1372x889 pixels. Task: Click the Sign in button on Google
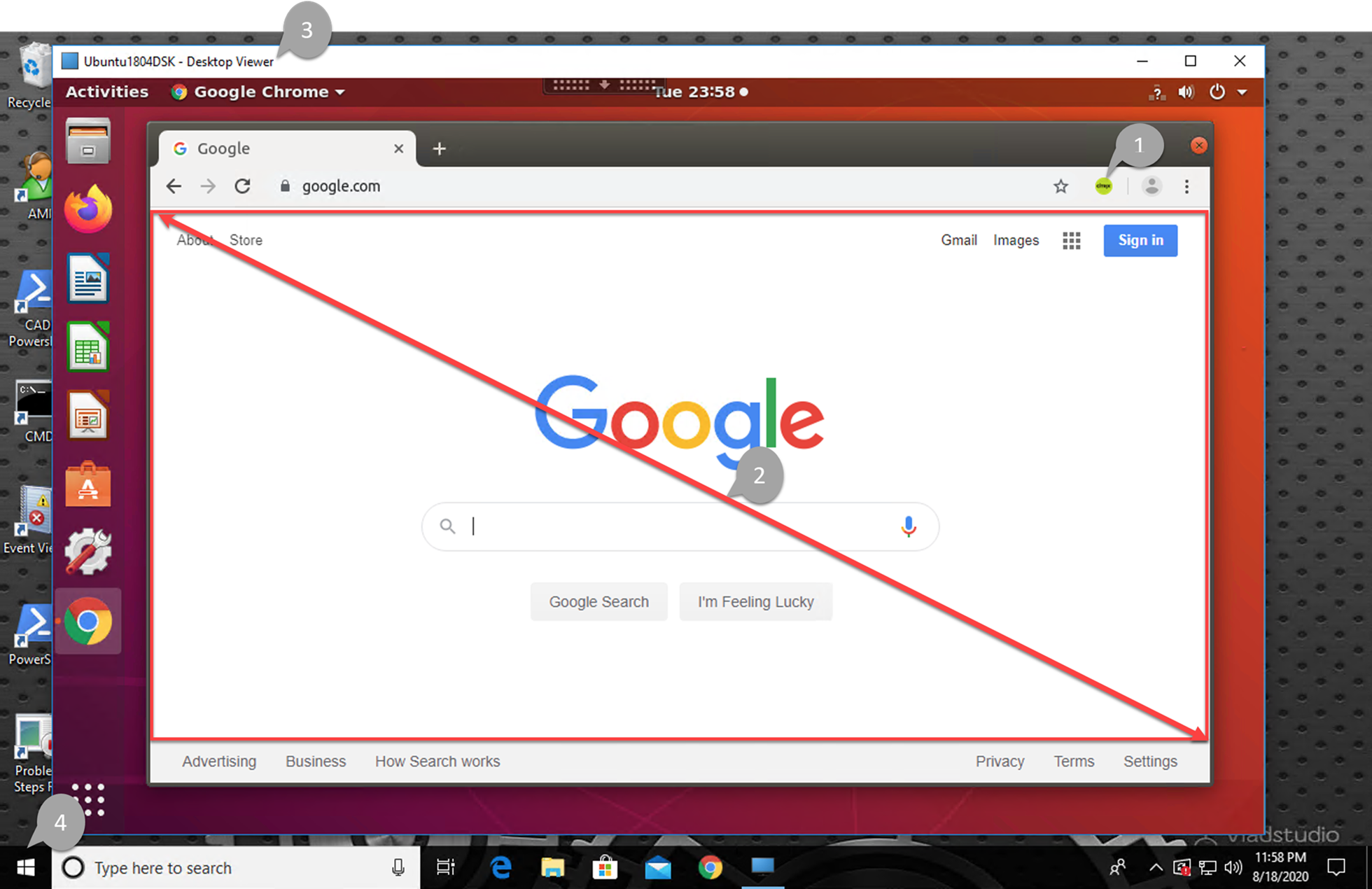tap(1140, 240)
